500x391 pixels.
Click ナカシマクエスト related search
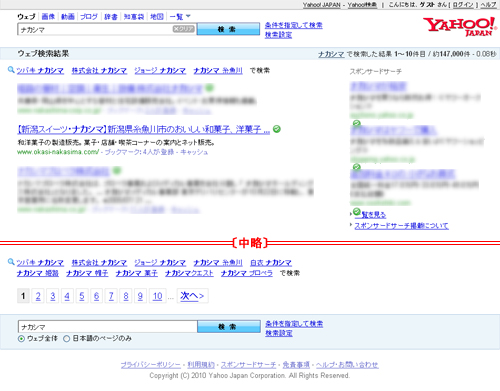point(189,273)
